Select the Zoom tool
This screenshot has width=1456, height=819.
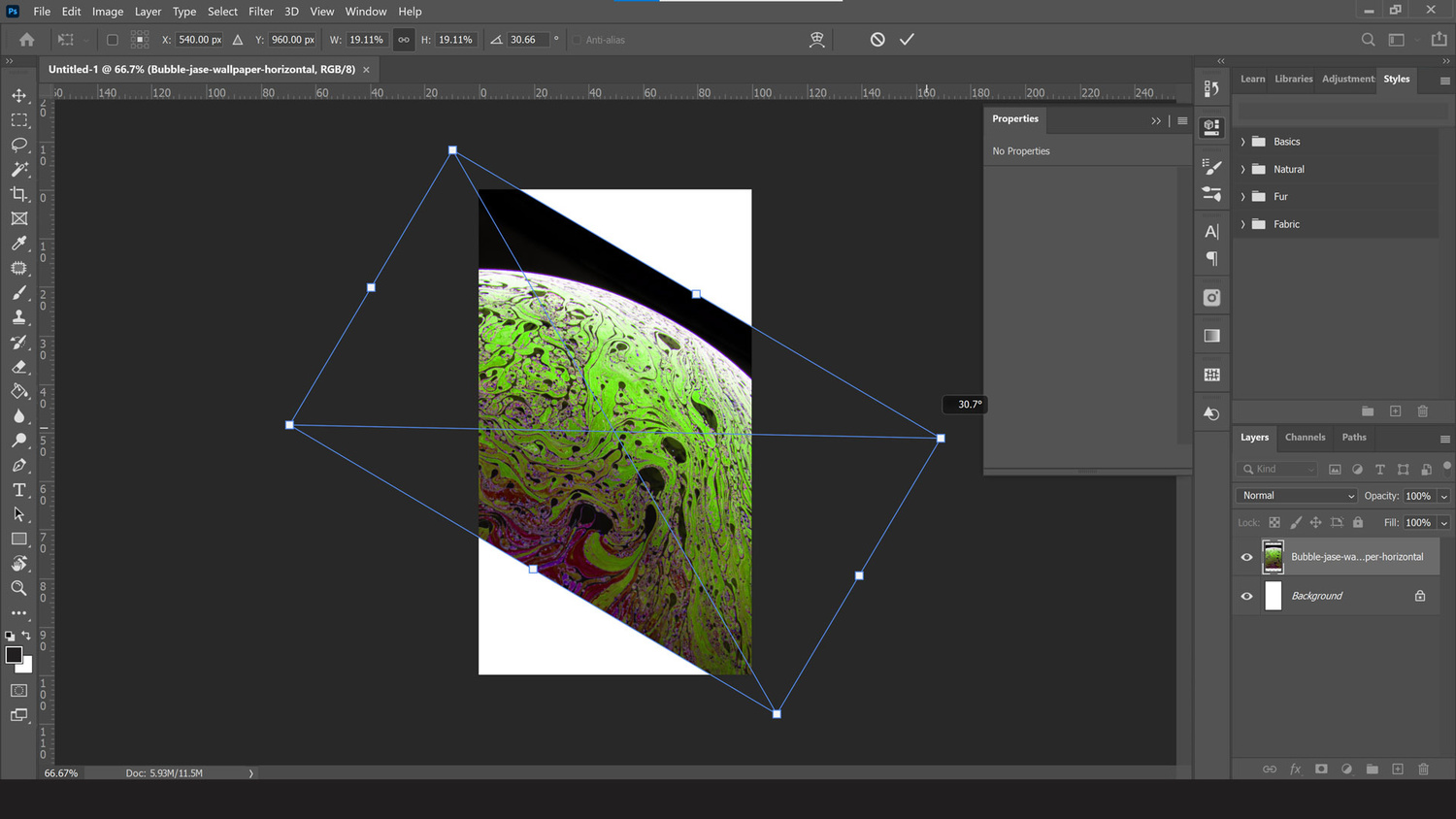(x=18, y=588)
